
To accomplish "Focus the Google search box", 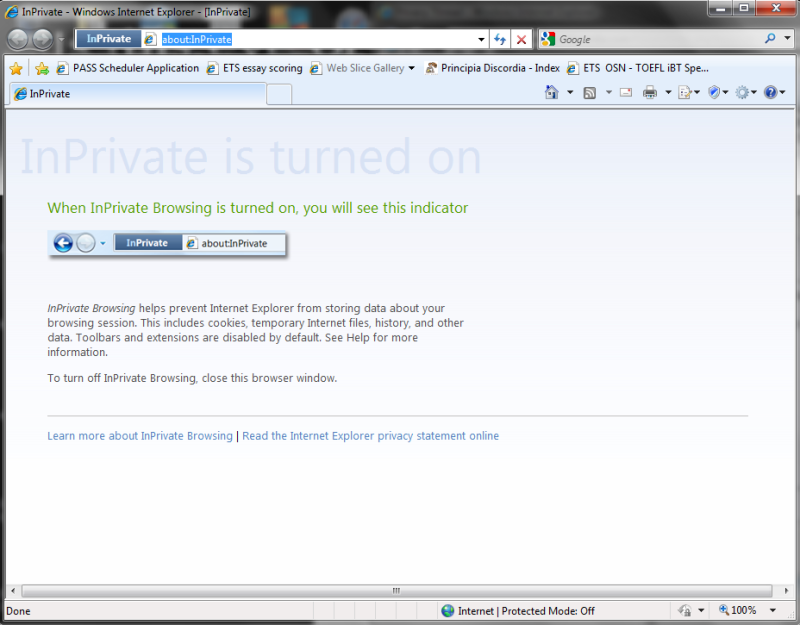I will (x=658, y=39).
